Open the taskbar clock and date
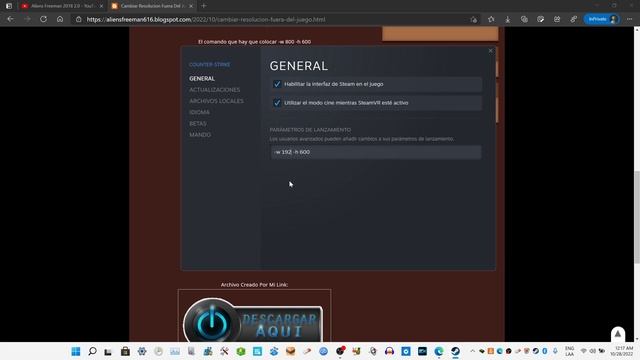 (x=622, y=351)
